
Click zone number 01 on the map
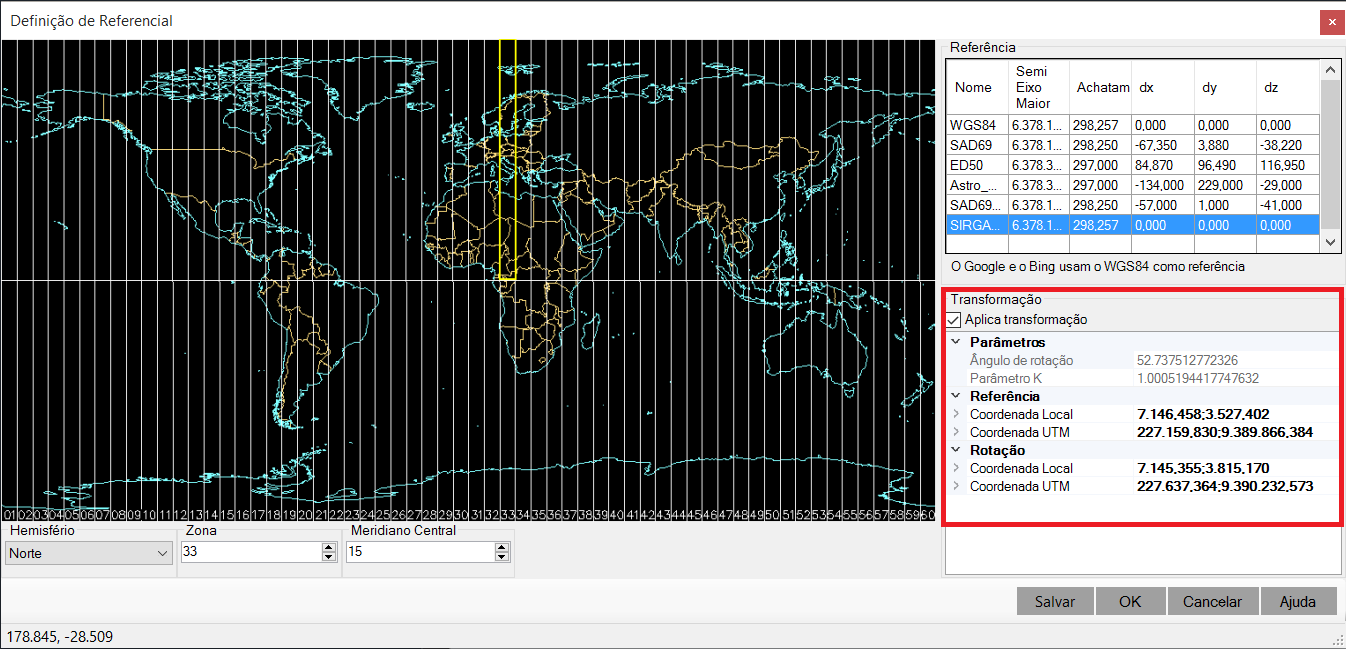[x=10, y=514]
